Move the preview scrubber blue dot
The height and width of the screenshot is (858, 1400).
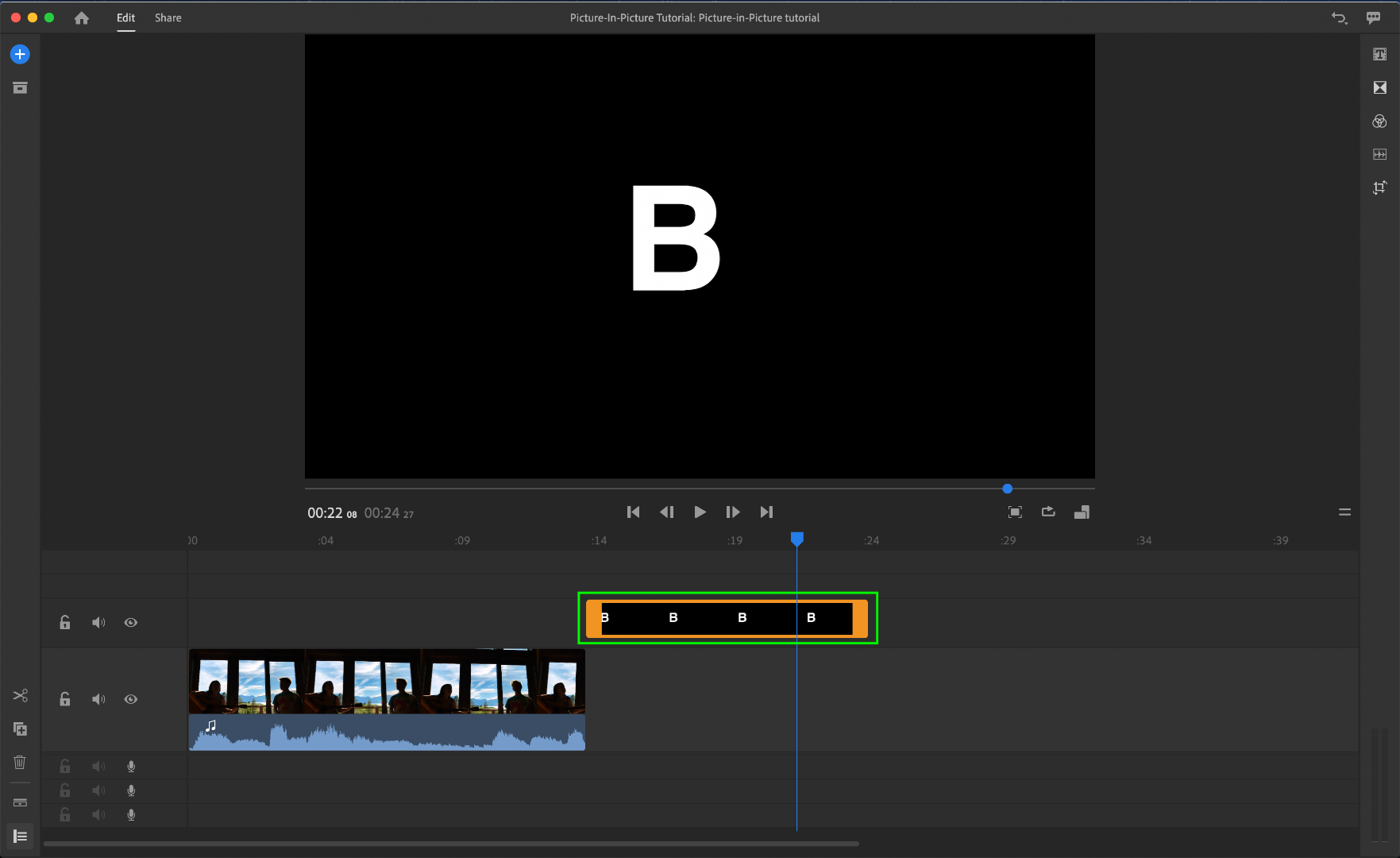click(1007, 489)
